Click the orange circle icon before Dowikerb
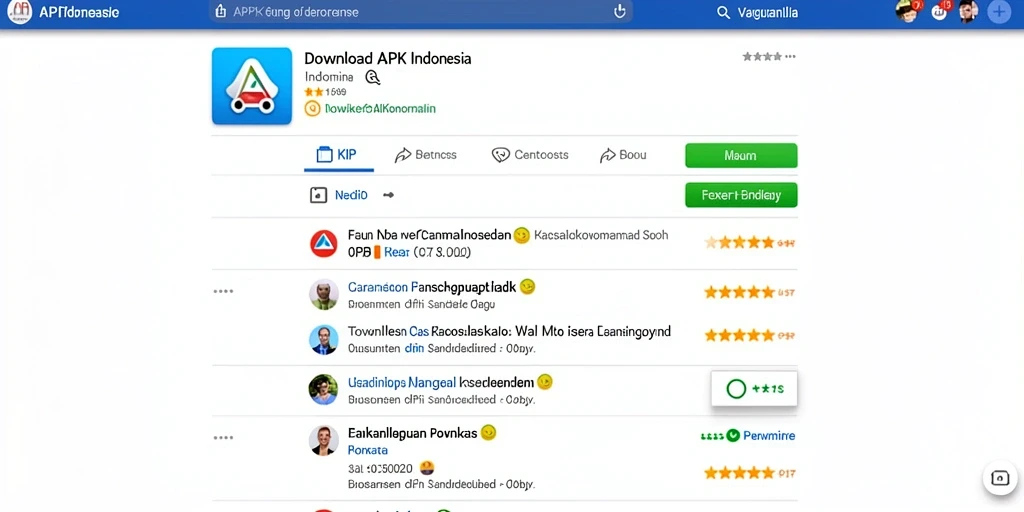 point(312,109)
